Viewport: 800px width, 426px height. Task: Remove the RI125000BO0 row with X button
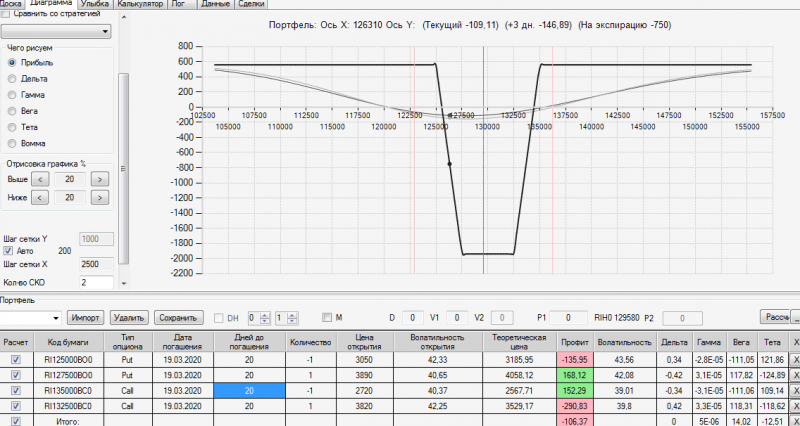(795, 360)
